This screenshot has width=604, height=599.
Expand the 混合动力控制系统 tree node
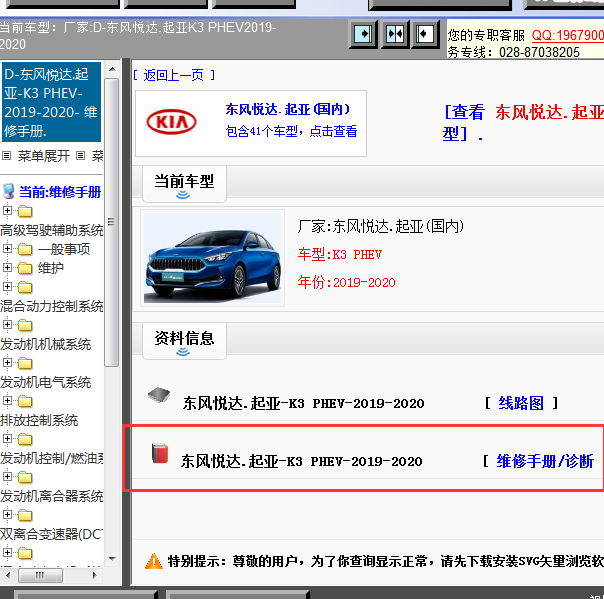coord(7,287)
